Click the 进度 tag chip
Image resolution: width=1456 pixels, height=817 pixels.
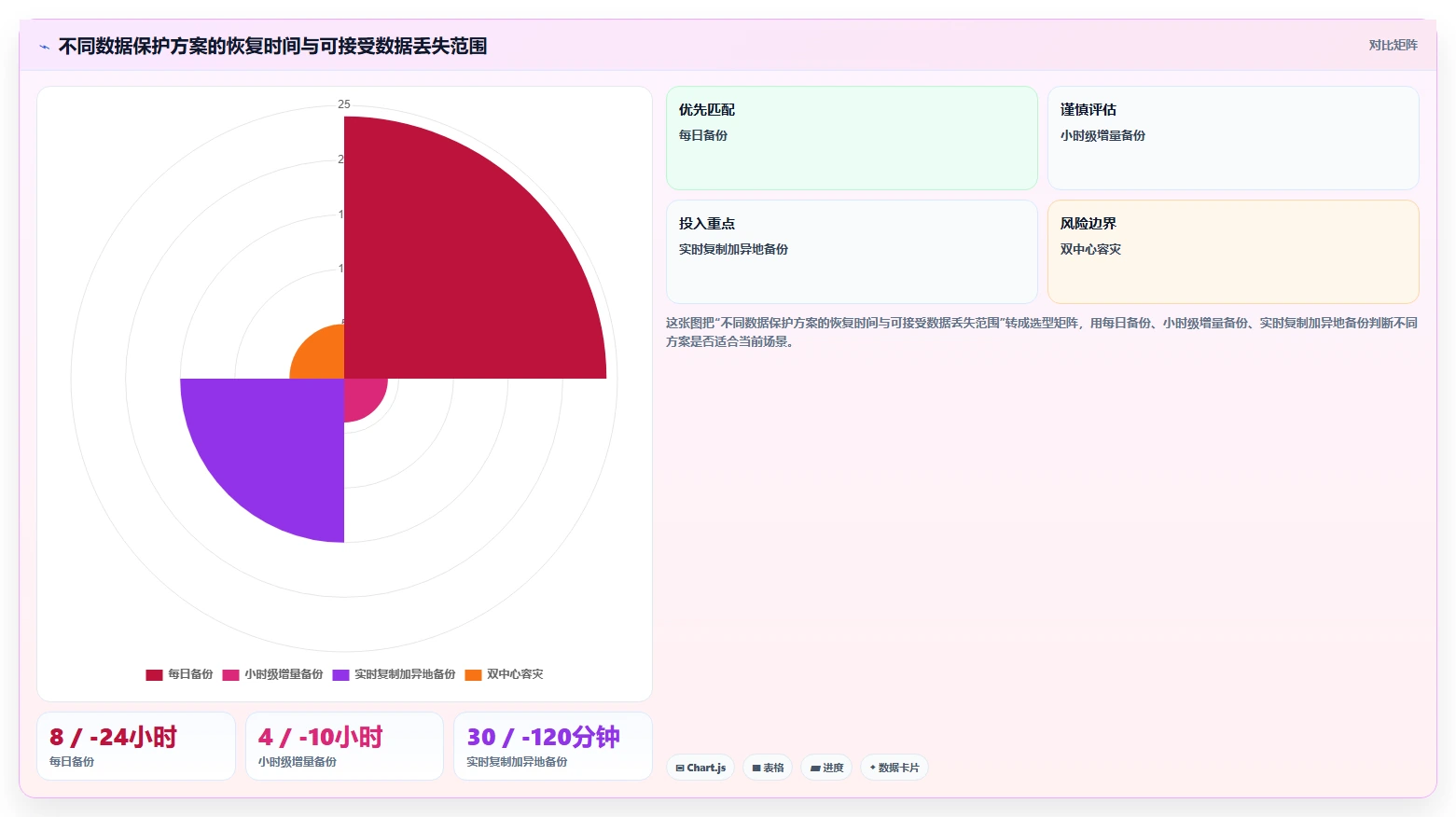tap(826, 768)
